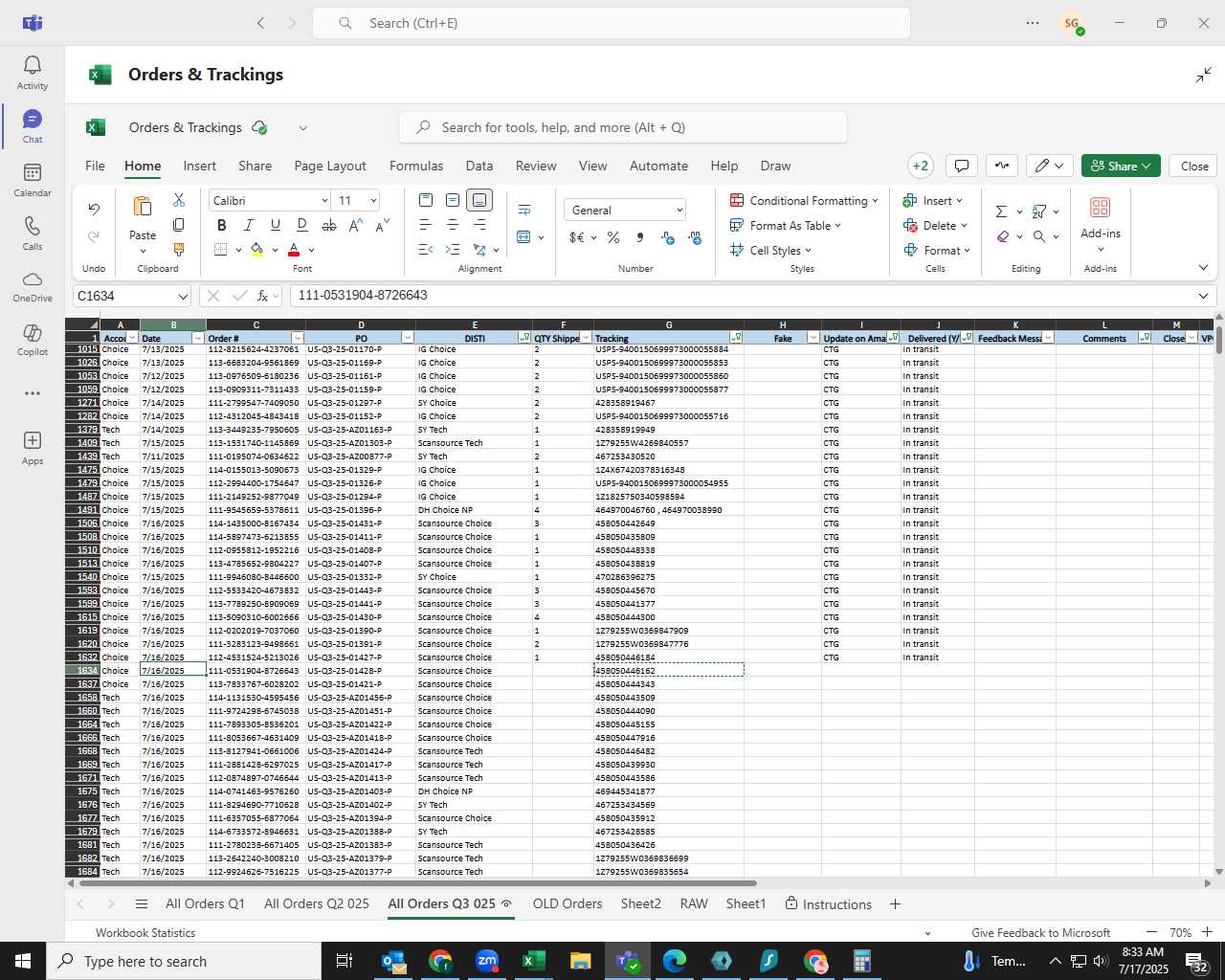Apply percent style

click(x=613, y=237)
